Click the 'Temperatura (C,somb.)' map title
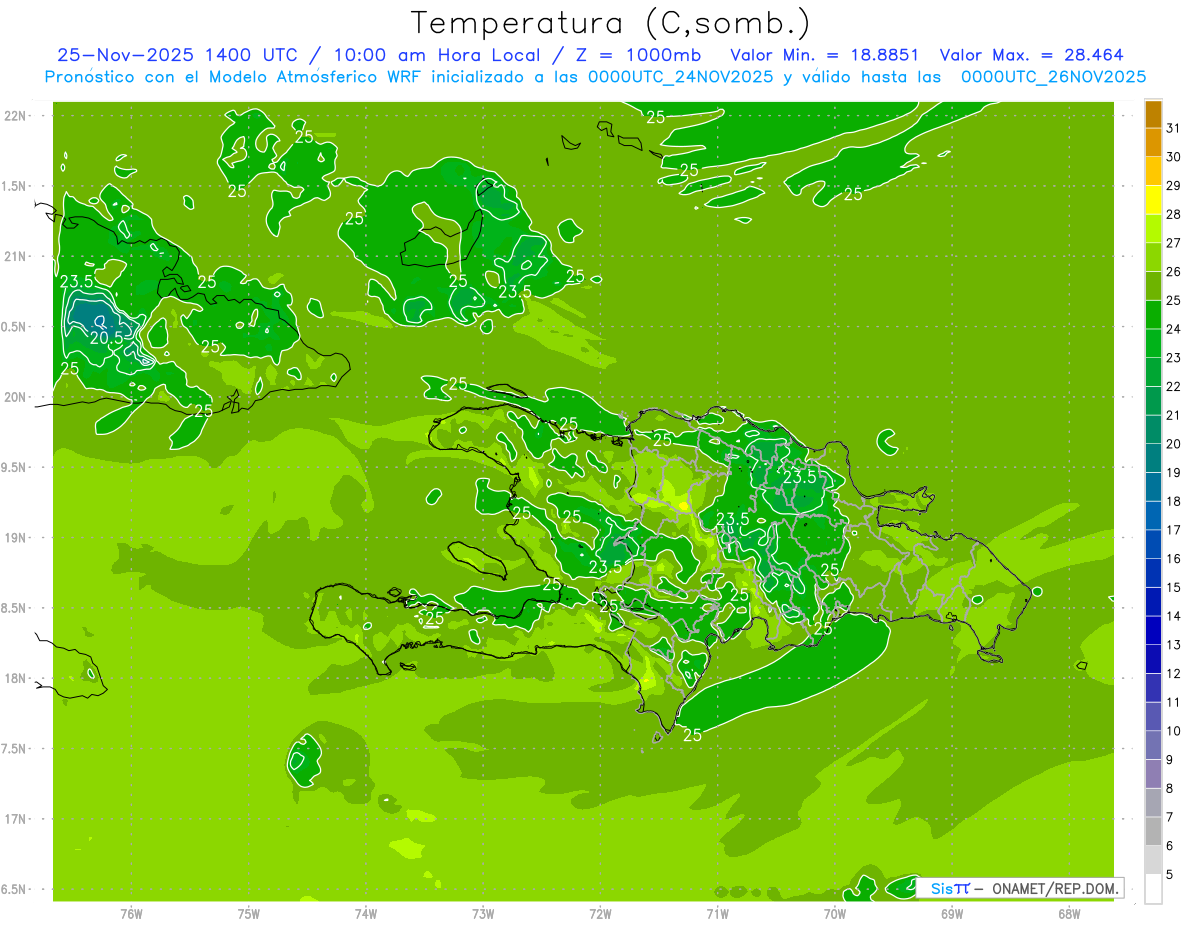1200x927 pixels. (610, 23)
